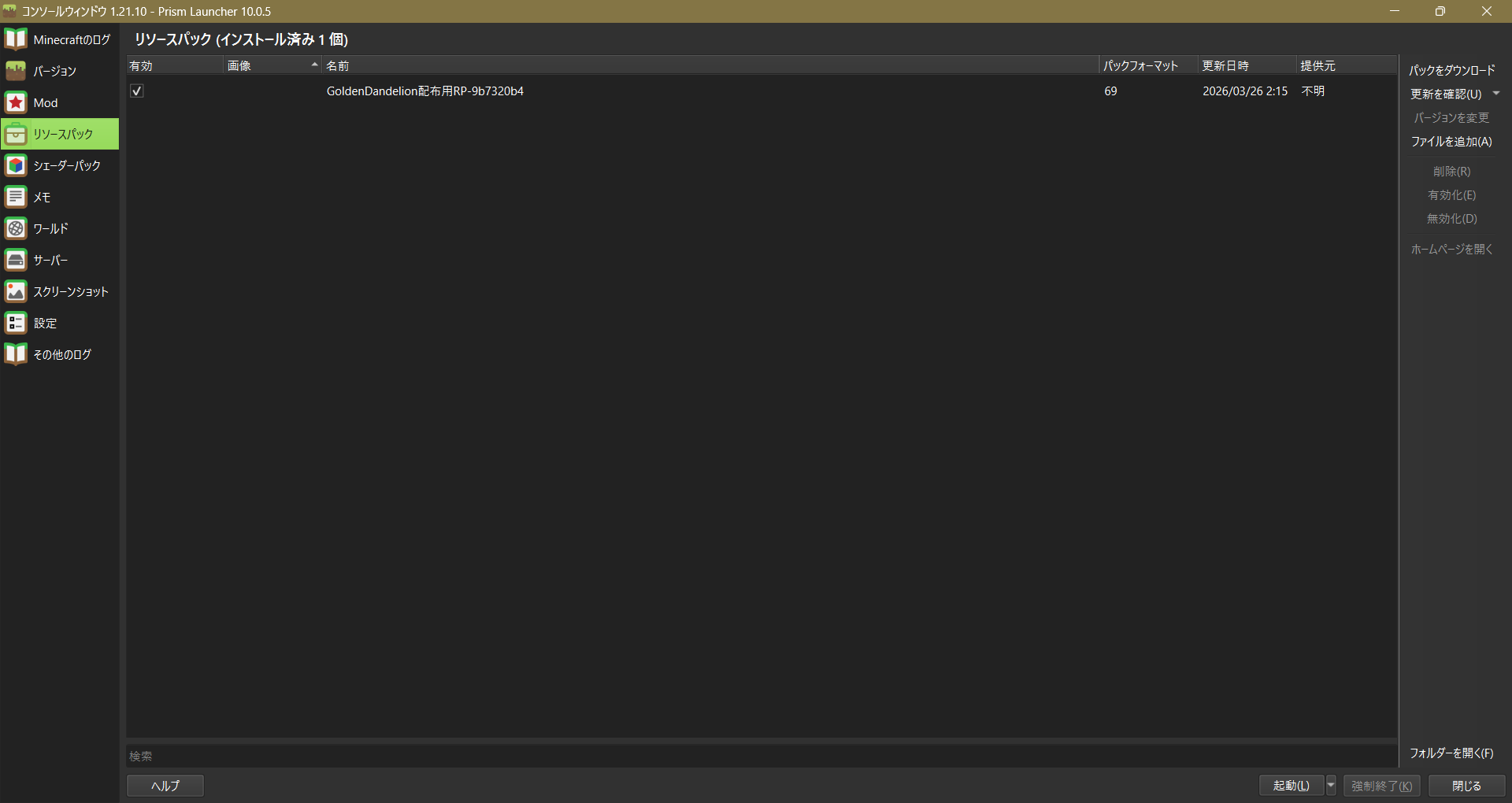Click the ファイルを追加 button

tap(1451, 142)
